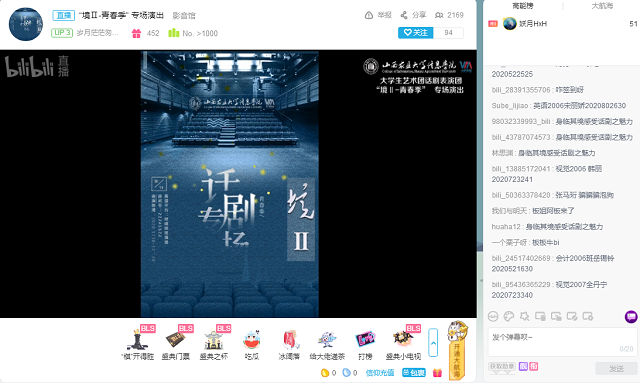Screen dimensions: 640x383
Task: Select the 盛典门票 gift
Action: 176,343
